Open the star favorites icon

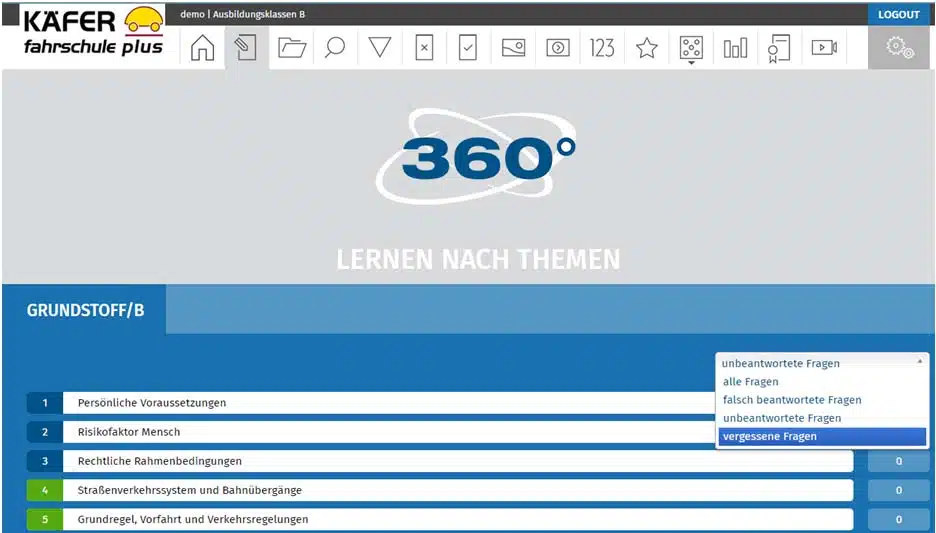click(x=647, y=48)
